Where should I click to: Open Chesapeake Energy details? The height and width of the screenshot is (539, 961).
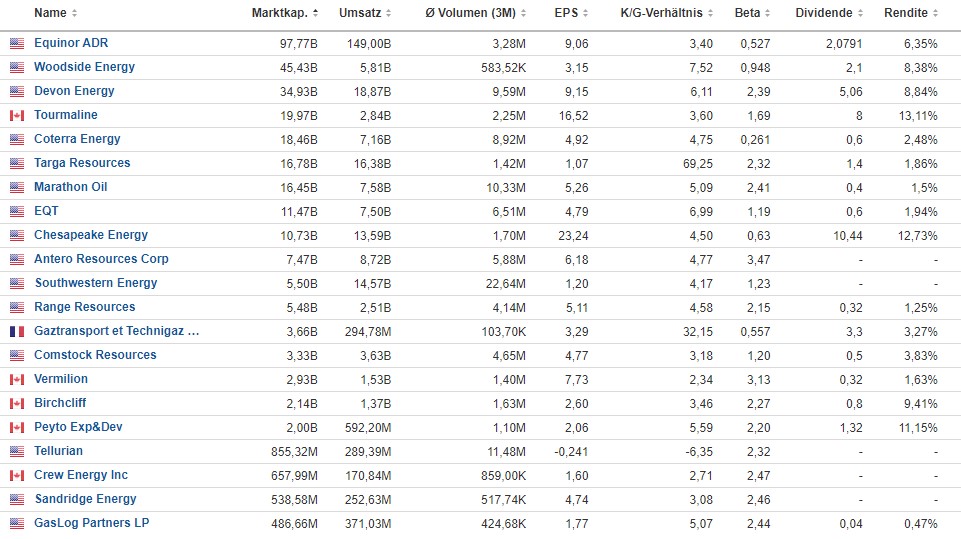(x=90, y=235)
